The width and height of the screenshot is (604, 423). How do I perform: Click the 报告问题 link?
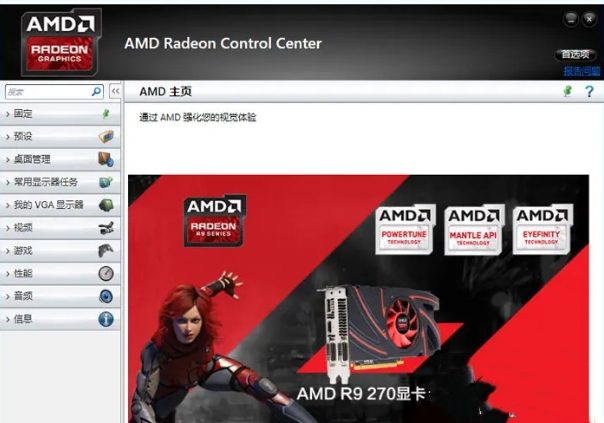pos(582,71)
